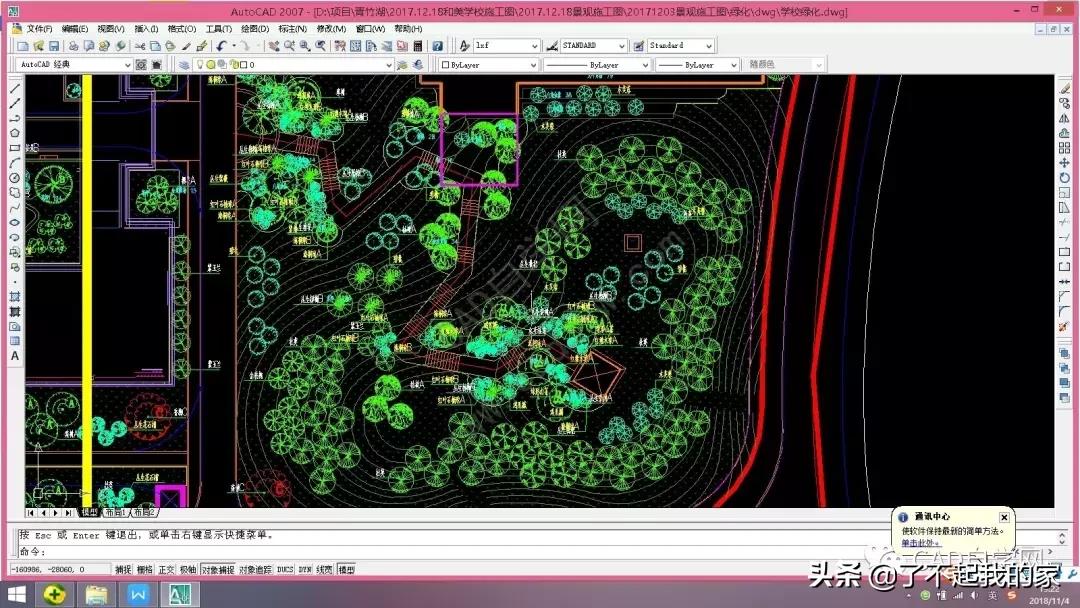Open the lxf text style dropdown

pyautogui.click(x=507, y=46)
